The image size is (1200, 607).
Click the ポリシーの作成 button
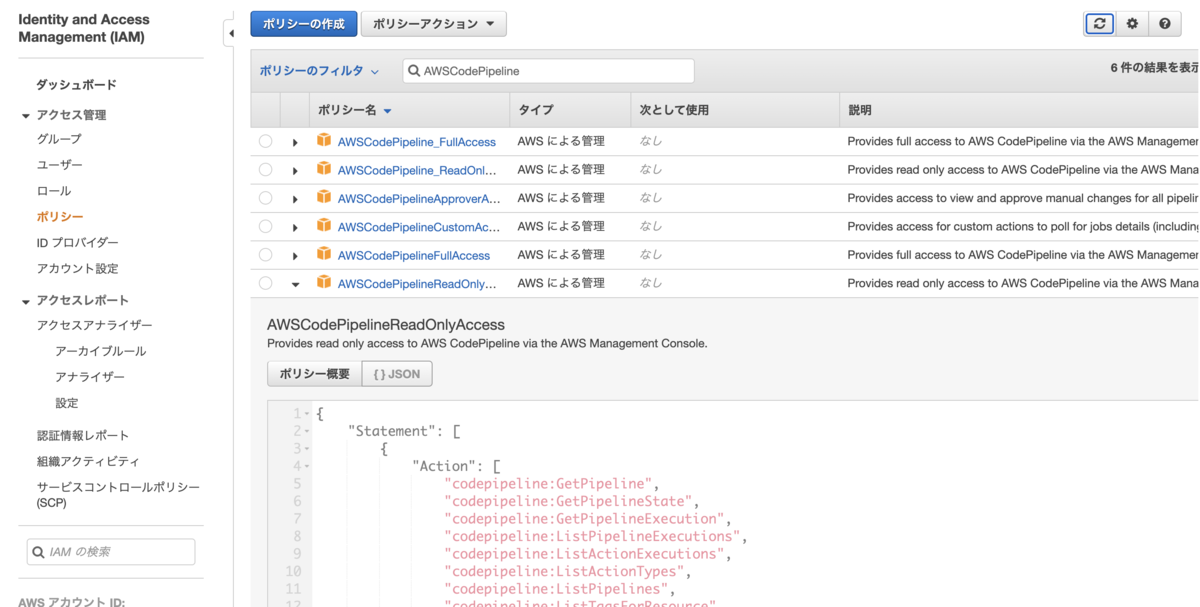pos(304,24)
